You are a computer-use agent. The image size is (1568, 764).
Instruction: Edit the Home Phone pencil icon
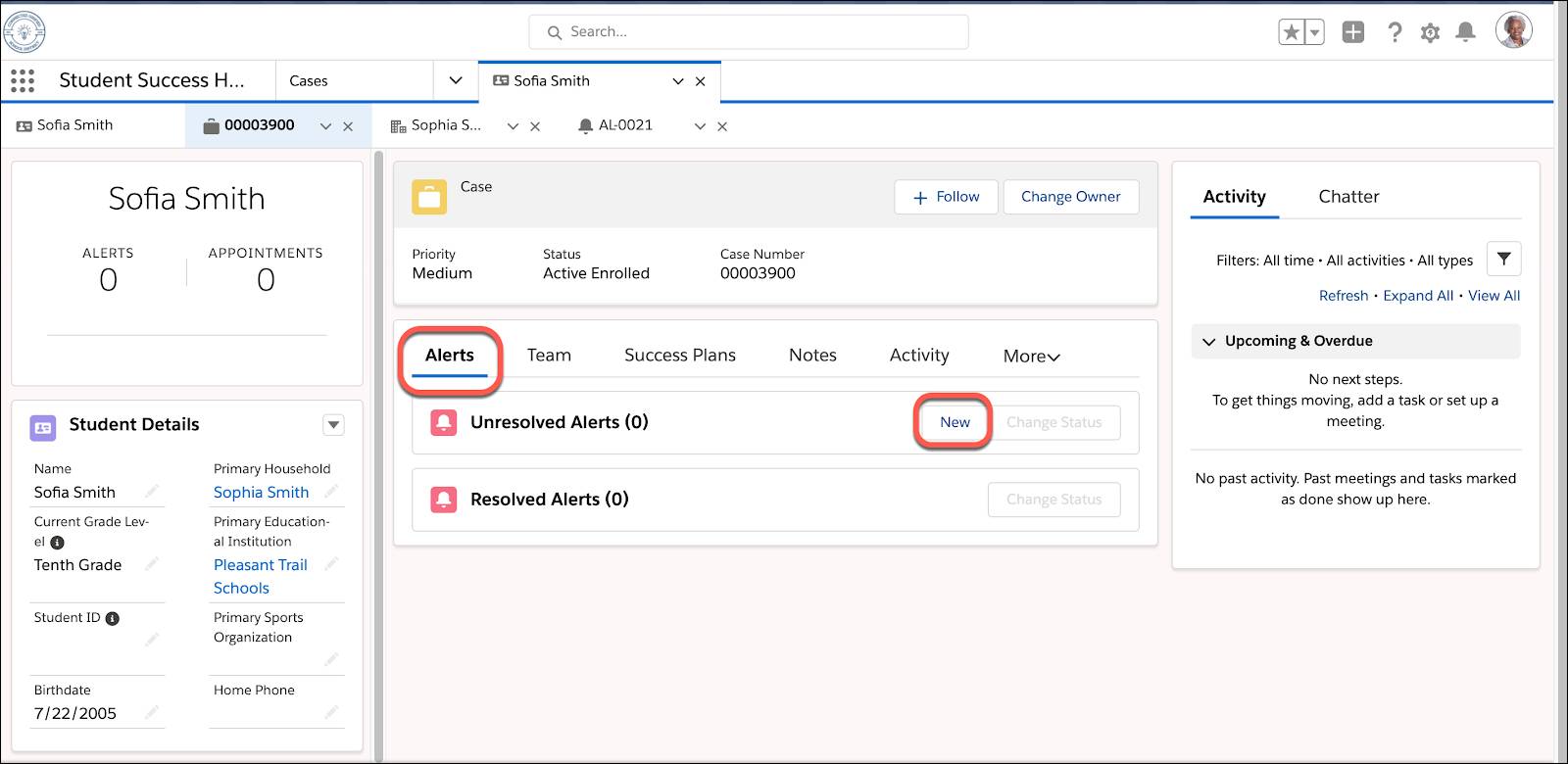[x=331, y=713]
